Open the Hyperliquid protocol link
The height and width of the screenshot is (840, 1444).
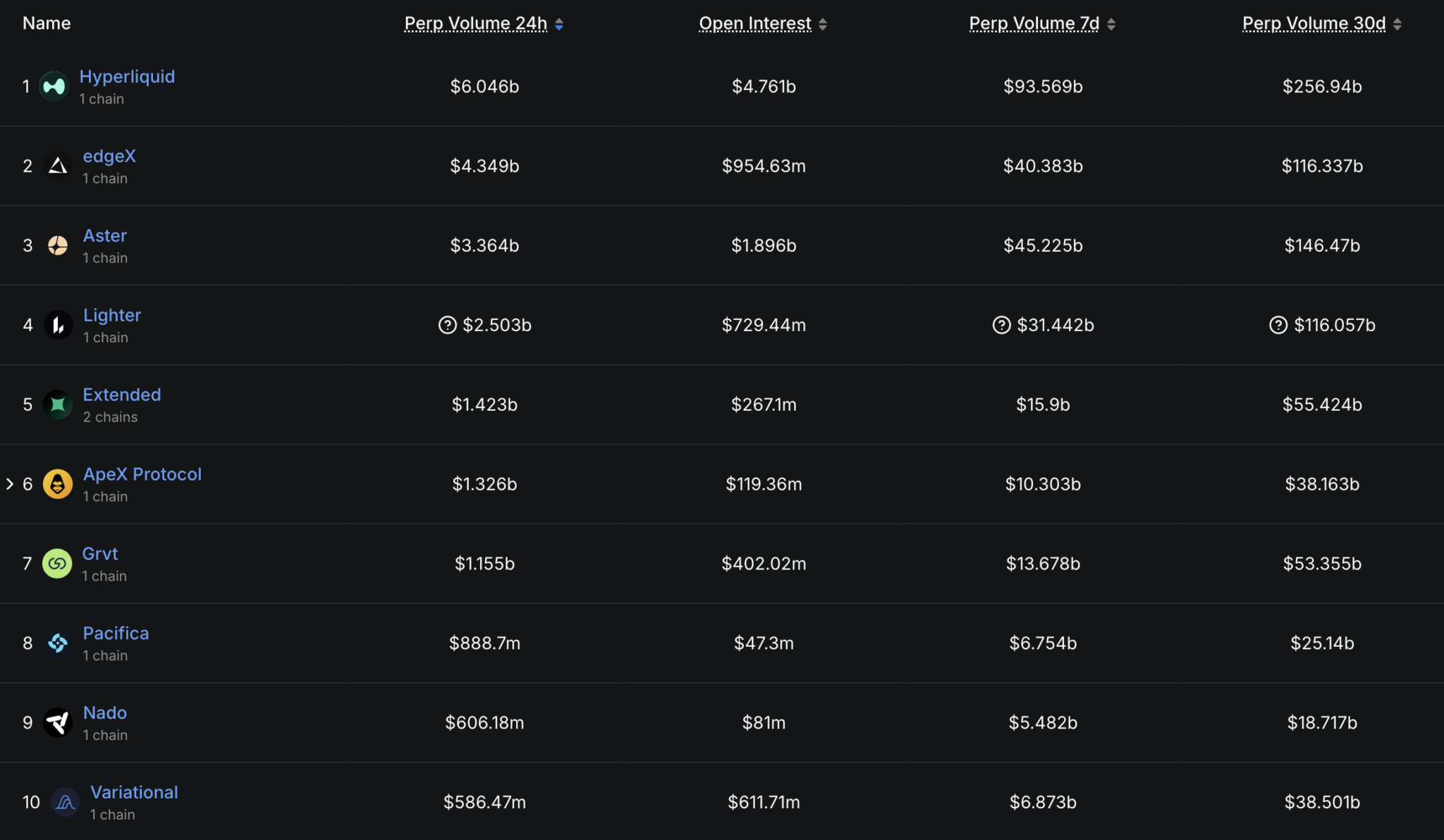127,77
